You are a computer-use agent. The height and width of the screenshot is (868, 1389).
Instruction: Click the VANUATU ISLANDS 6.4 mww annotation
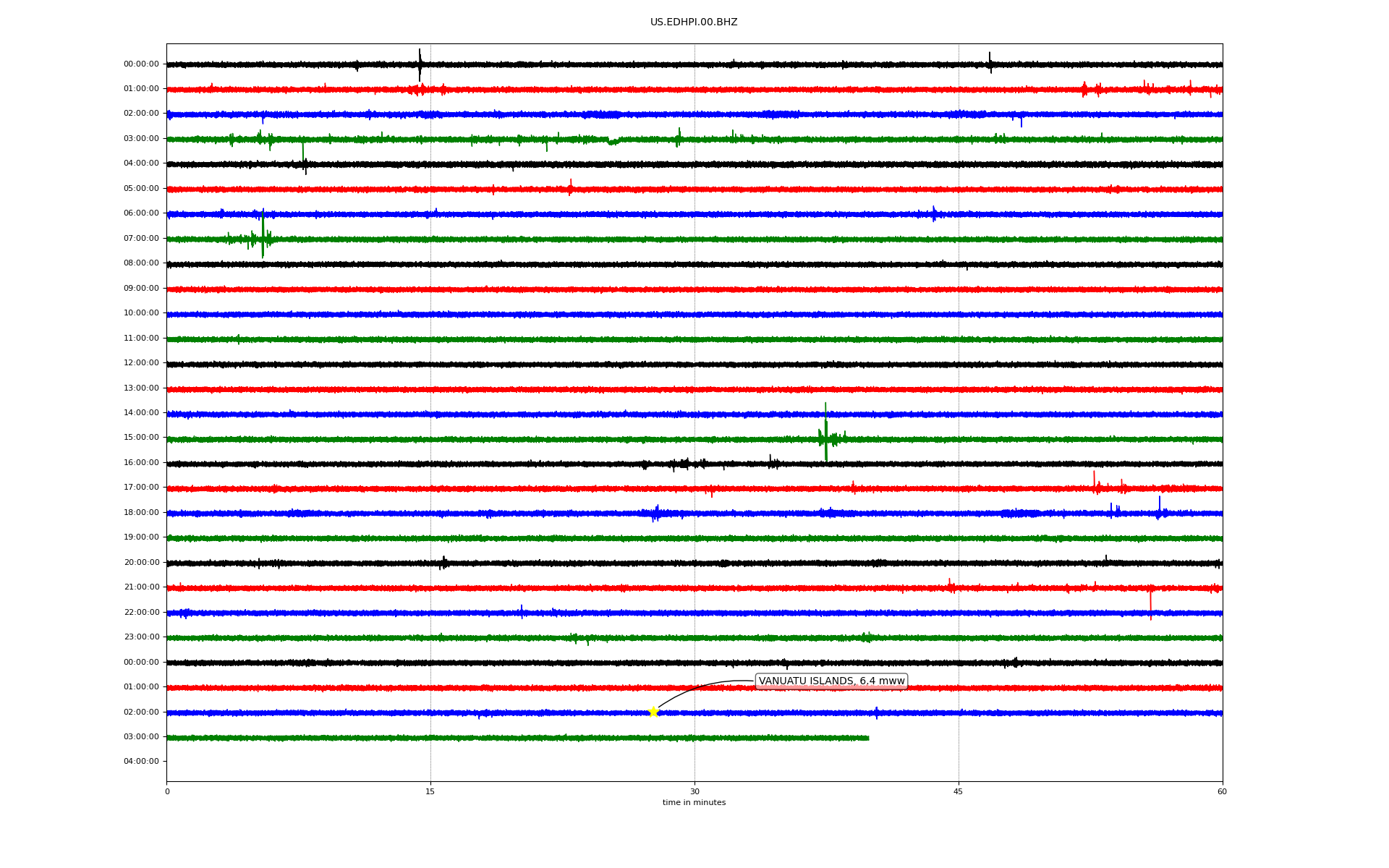(x=831, y=681)
